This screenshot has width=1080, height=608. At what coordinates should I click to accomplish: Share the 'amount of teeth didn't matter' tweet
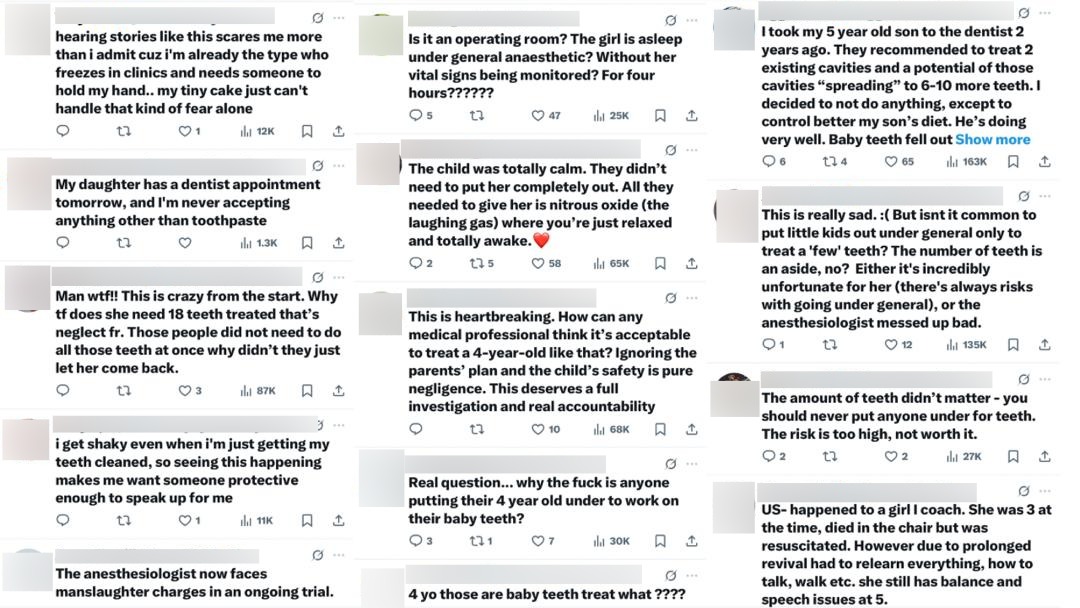pos(1044,456)
